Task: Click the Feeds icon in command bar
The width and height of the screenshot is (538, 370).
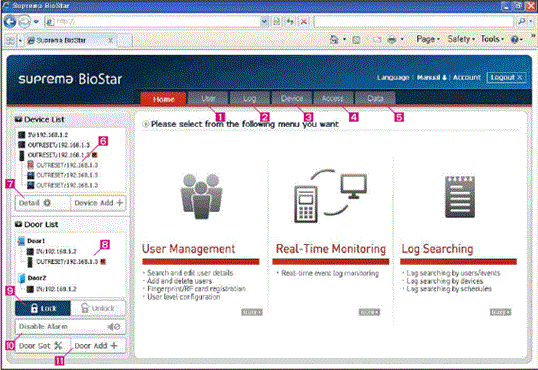Action: [x=356, y=40]
